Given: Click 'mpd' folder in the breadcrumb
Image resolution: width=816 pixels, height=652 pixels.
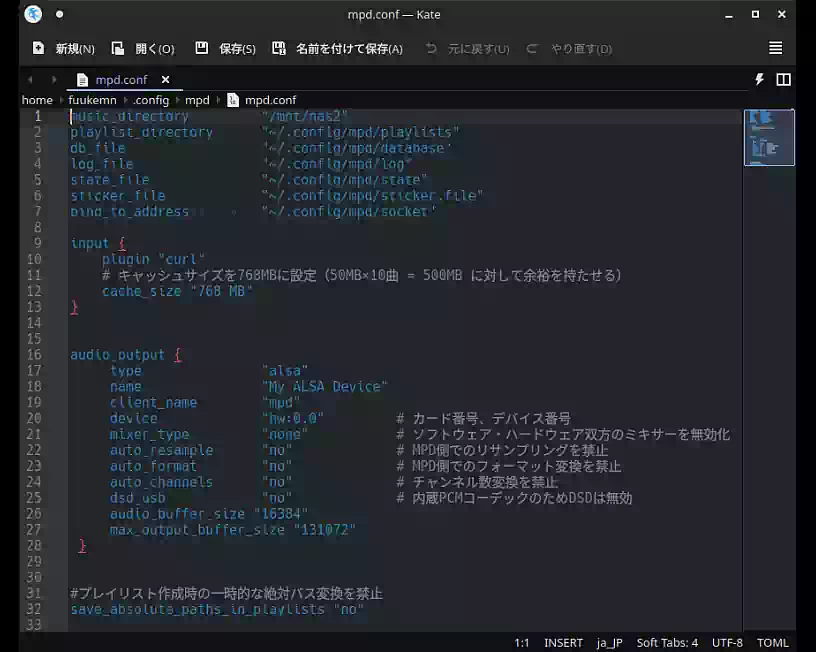Looking at the screenshot, I should [197, 100].
